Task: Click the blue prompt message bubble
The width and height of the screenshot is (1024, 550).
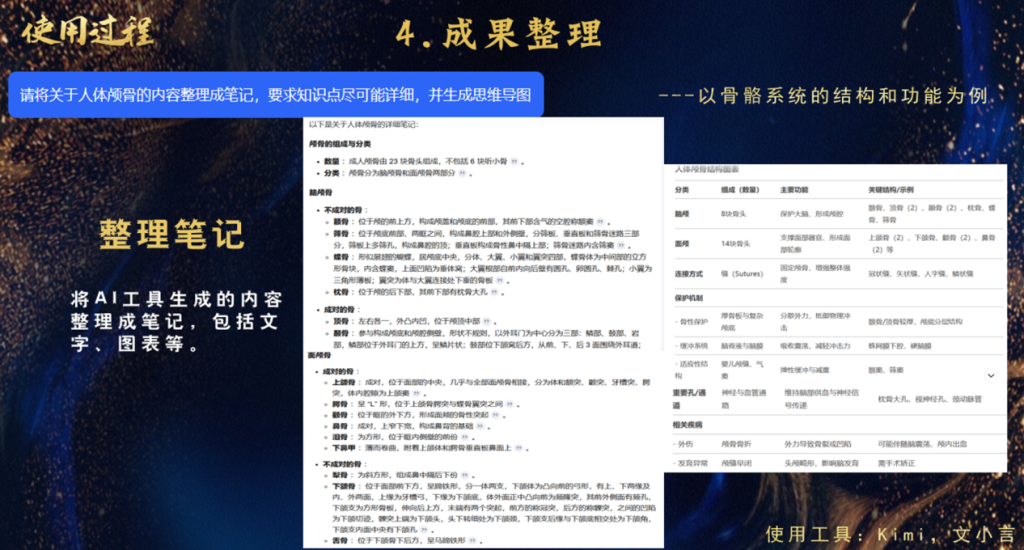Action: [275, 95]
